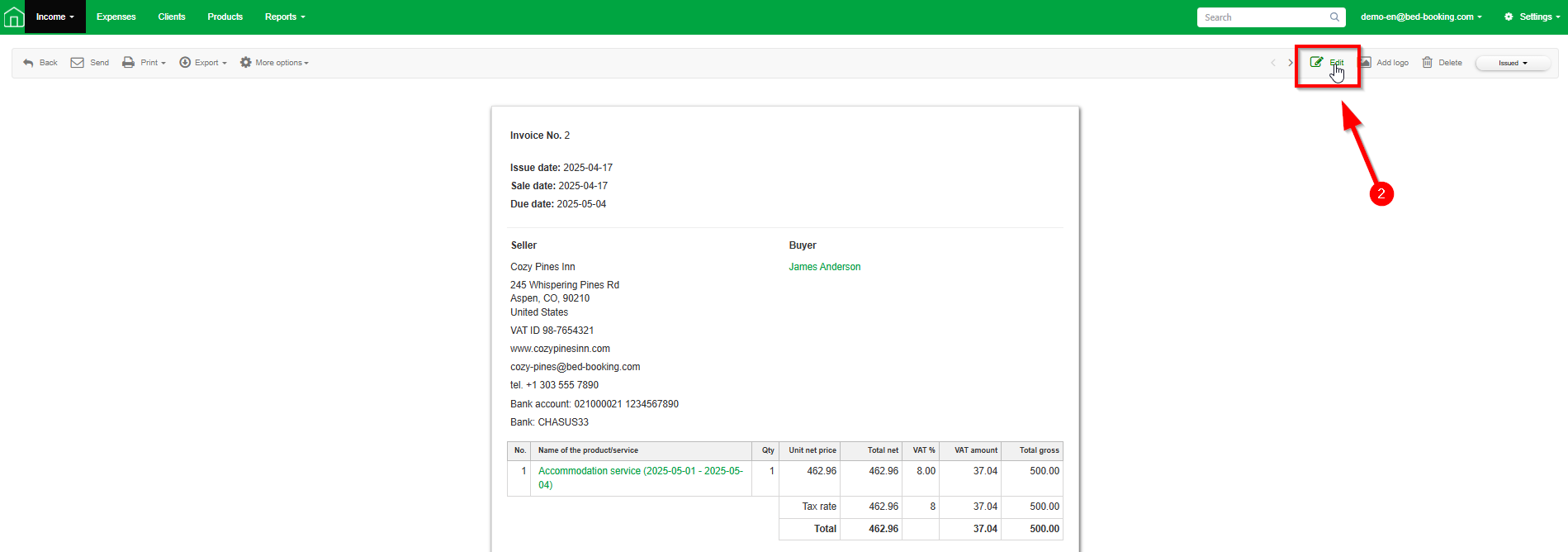Viewport: 1568px width, 552px height.
Task: Open the Clients section
Action: point(172,17)
